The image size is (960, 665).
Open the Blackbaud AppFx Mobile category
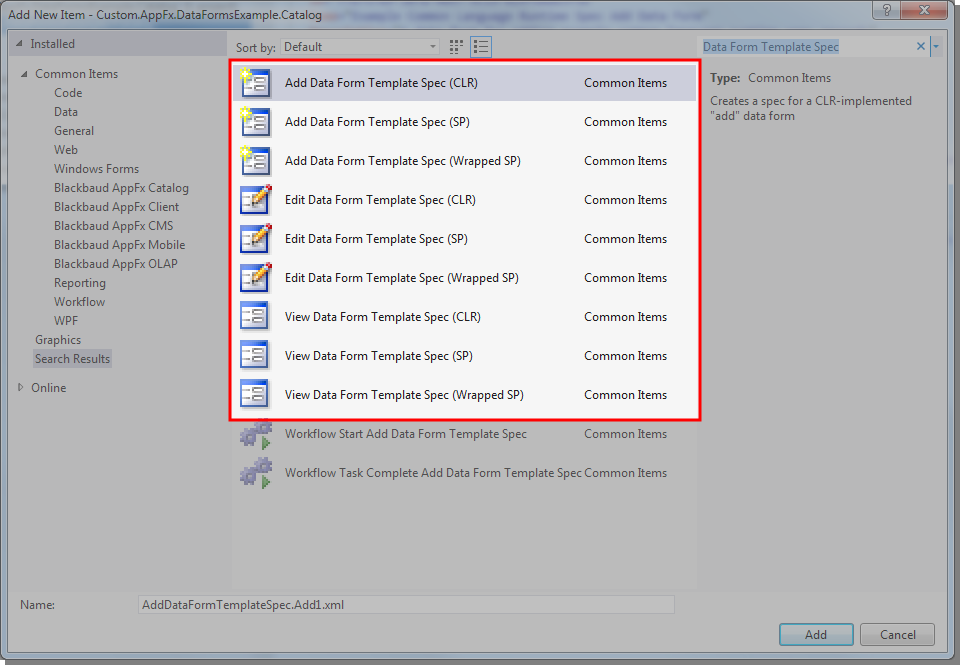pos(119,245)
